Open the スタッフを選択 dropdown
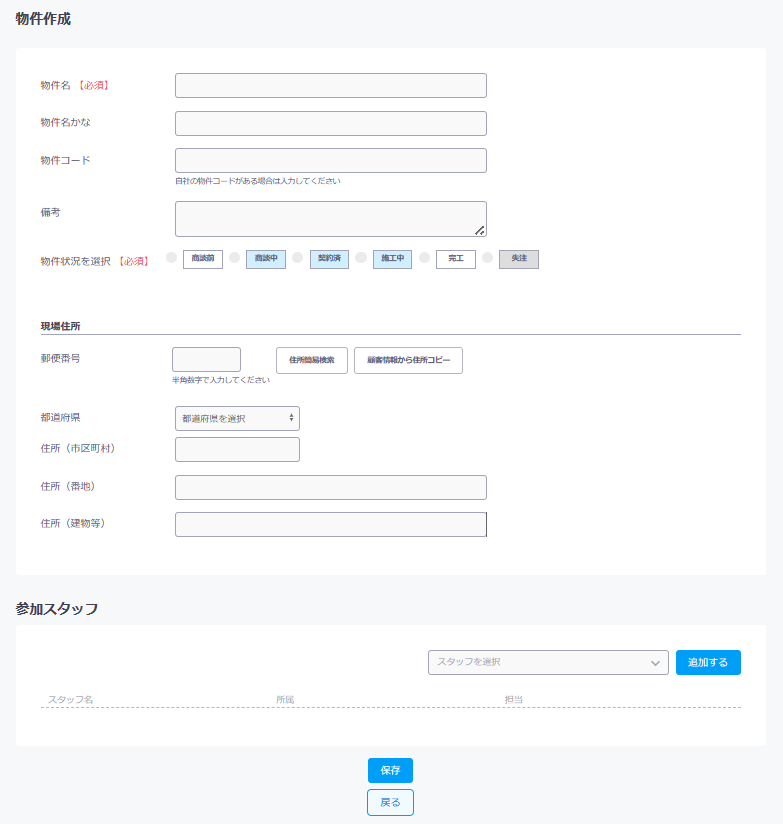 click(548, 662)
